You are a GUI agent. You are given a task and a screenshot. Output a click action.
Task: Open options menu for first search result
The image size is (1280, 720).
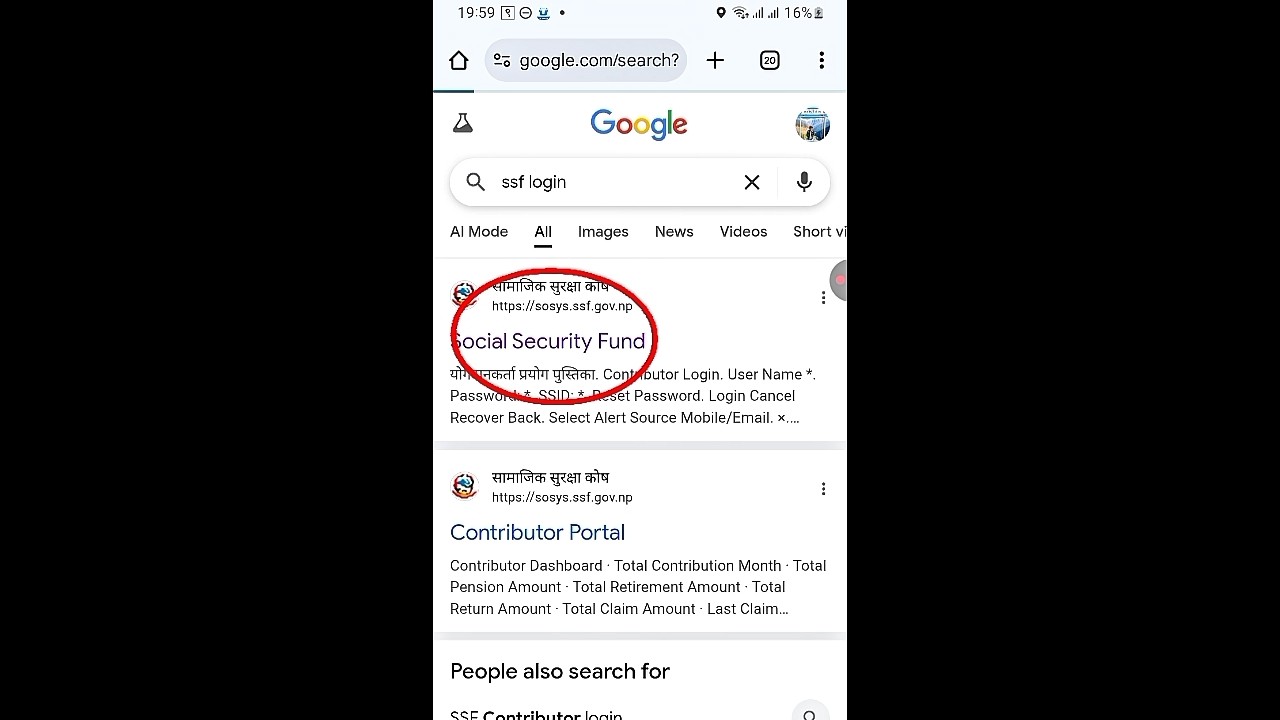point(823,298)
